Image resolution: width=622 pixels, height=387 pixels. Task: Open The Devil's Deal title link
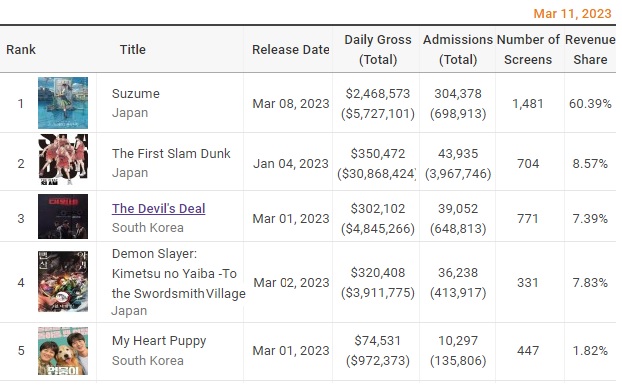158,209
